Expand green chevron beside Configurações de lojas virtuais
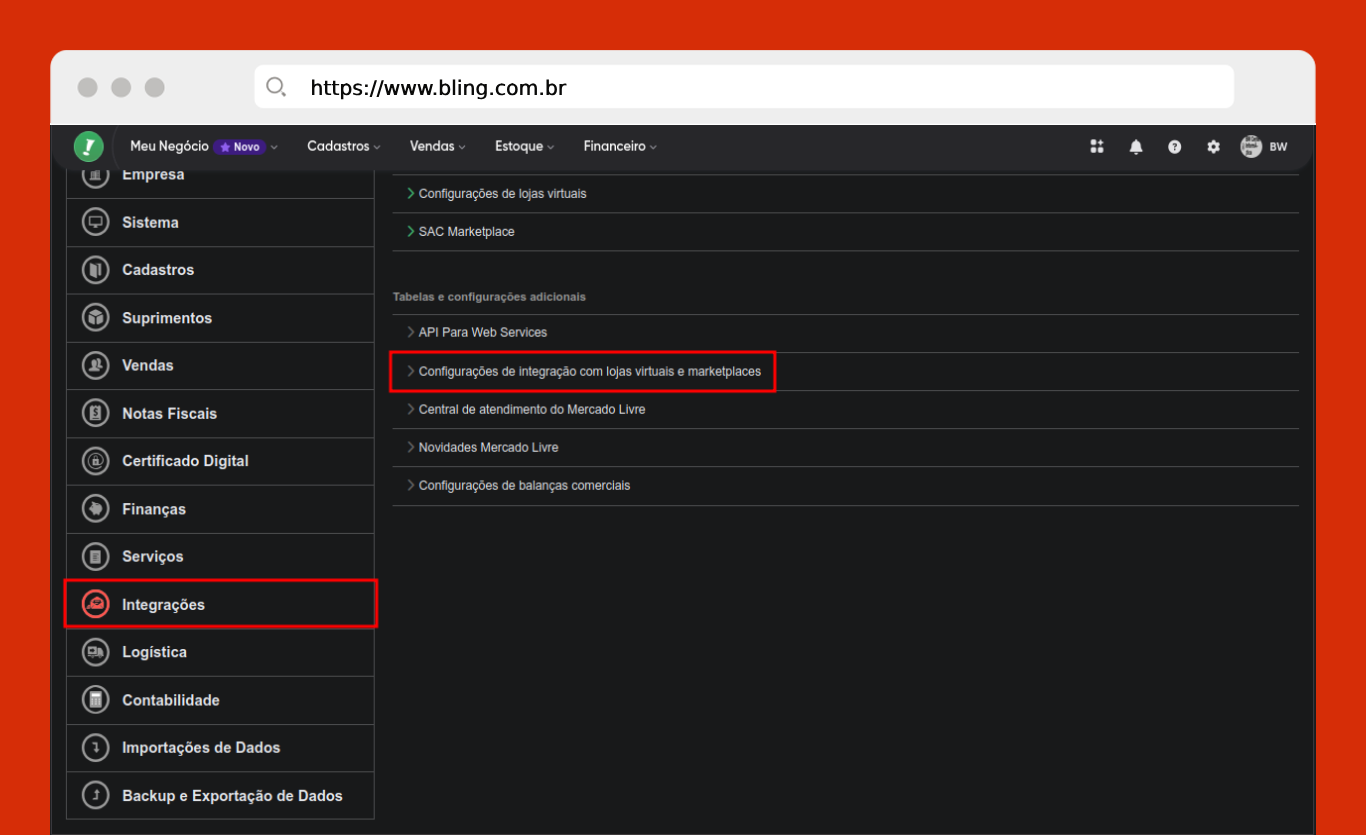 pos(410,193)
